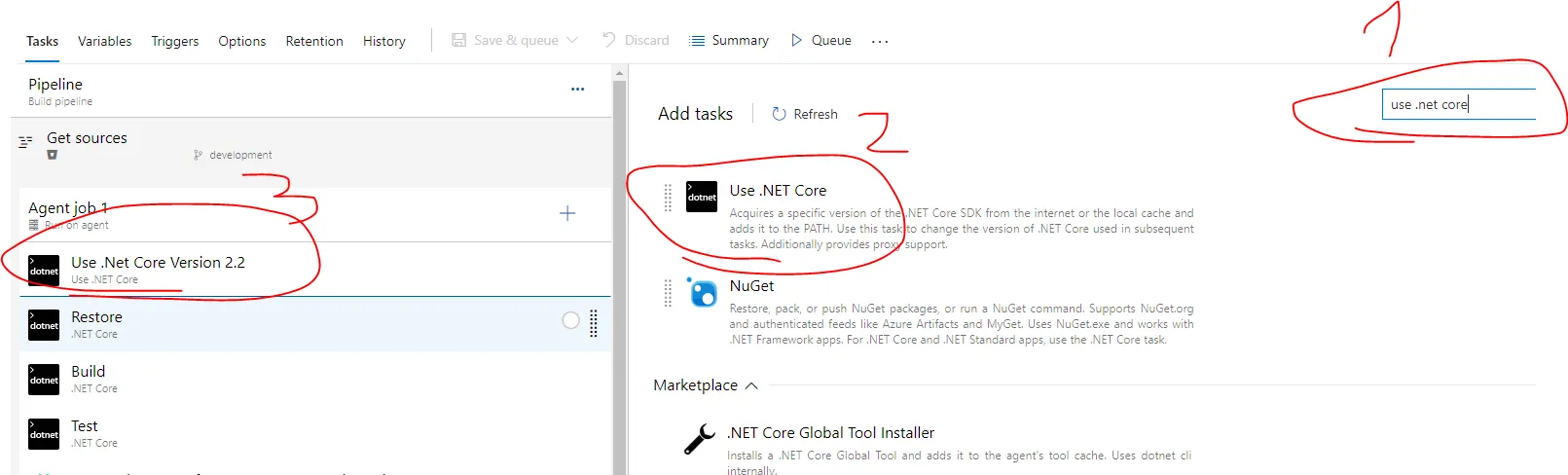The width and height of the screenshot is (1568, 475).
Task: Select the Pipeline build pipeline row
Action: point(311,91)
